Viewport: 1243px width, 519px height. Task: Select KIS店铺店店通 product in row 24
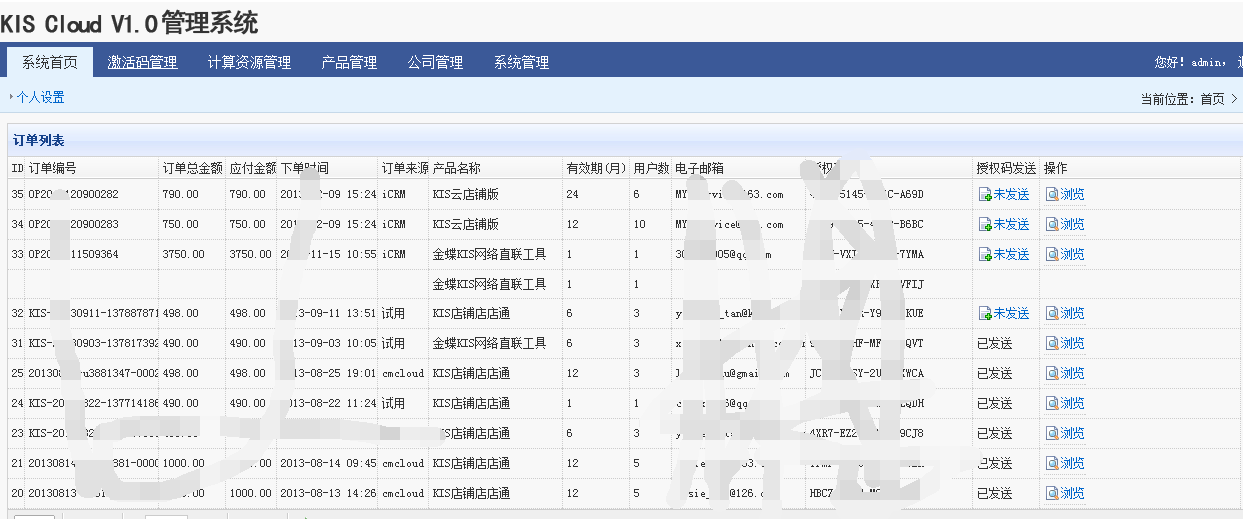click(471, 404)
